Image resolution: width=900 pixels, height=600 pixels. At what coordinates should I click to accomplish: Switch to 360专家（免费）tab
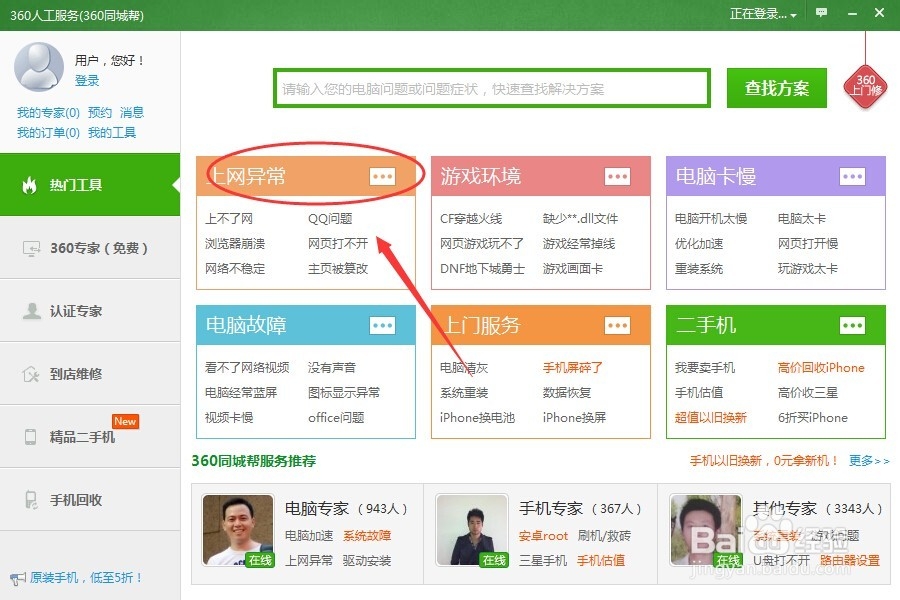click(x=90, y=248)
